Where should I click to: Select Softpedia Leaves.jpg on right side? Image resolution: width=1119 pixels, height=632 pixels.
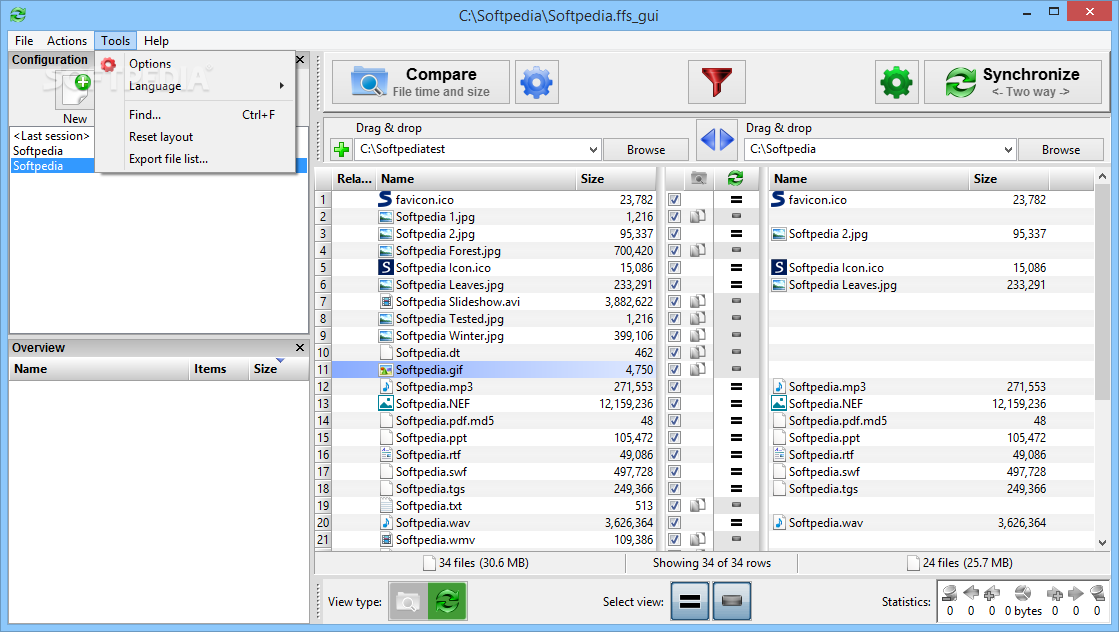coord(931,285)
